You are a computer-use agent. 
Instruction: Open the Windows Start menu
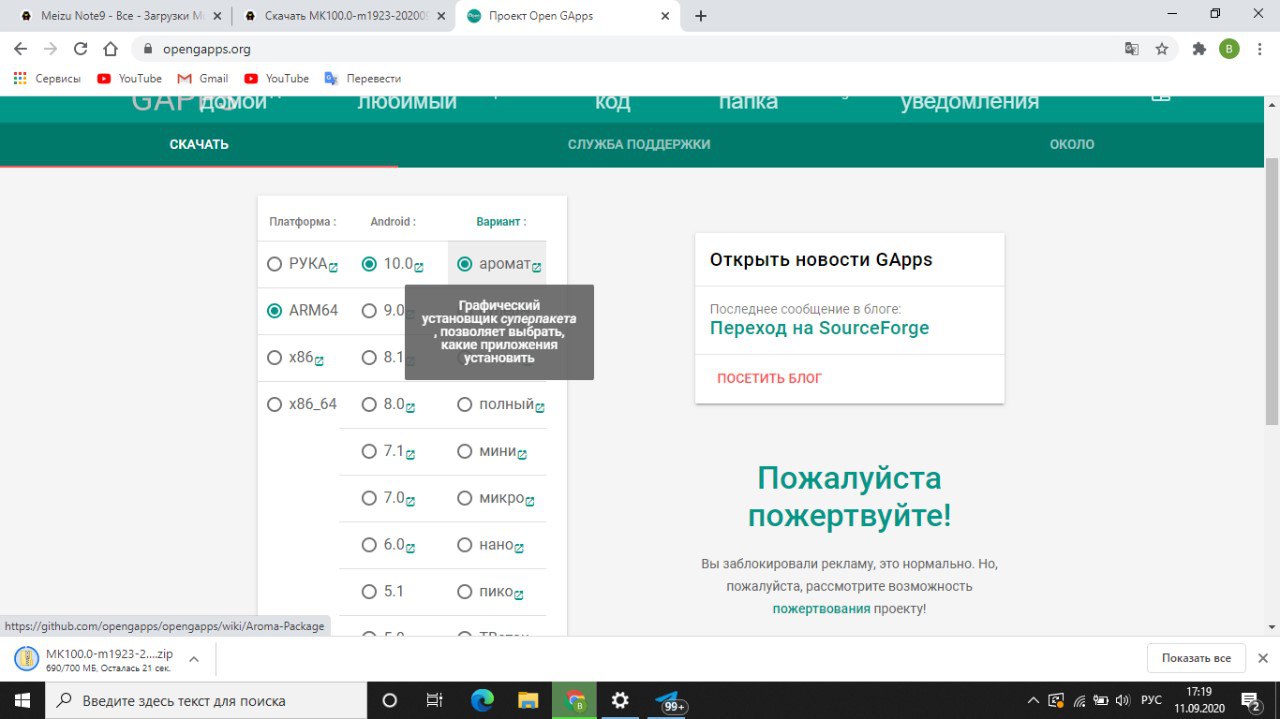point(23,700)
